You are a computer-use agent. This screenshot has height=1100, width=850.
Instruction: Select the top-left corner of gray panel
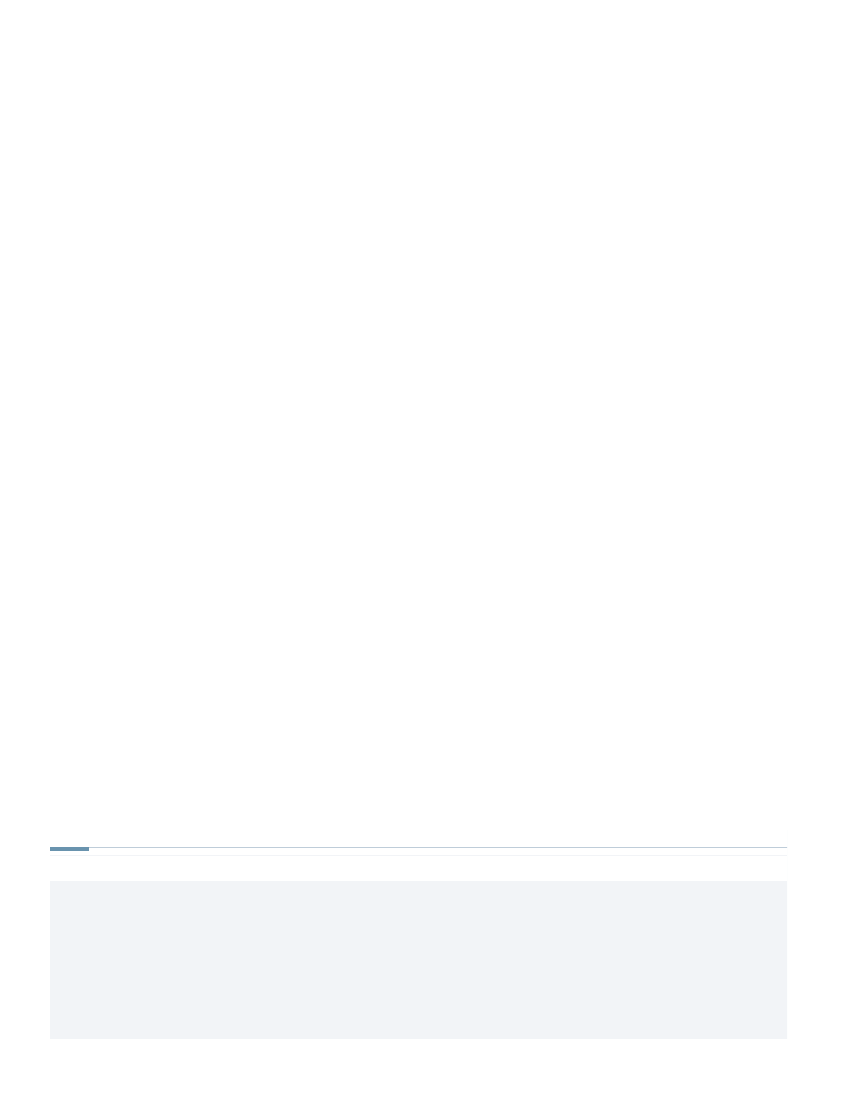[50, 882]
